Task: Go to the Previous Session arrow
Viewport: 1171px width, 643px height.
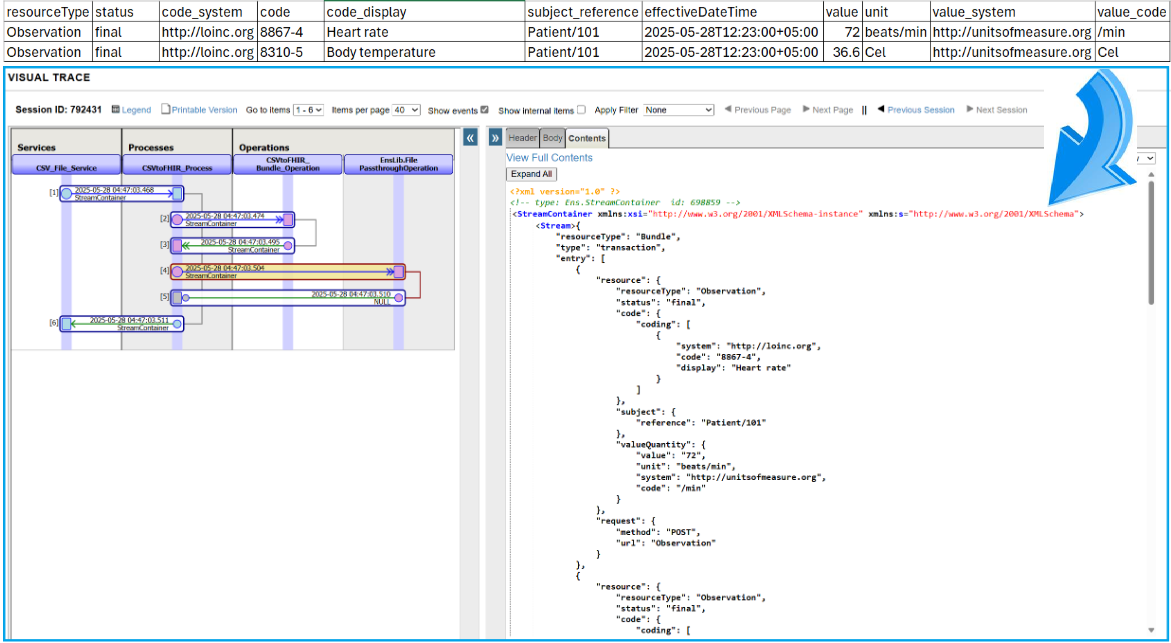Action: click(882, 110)
